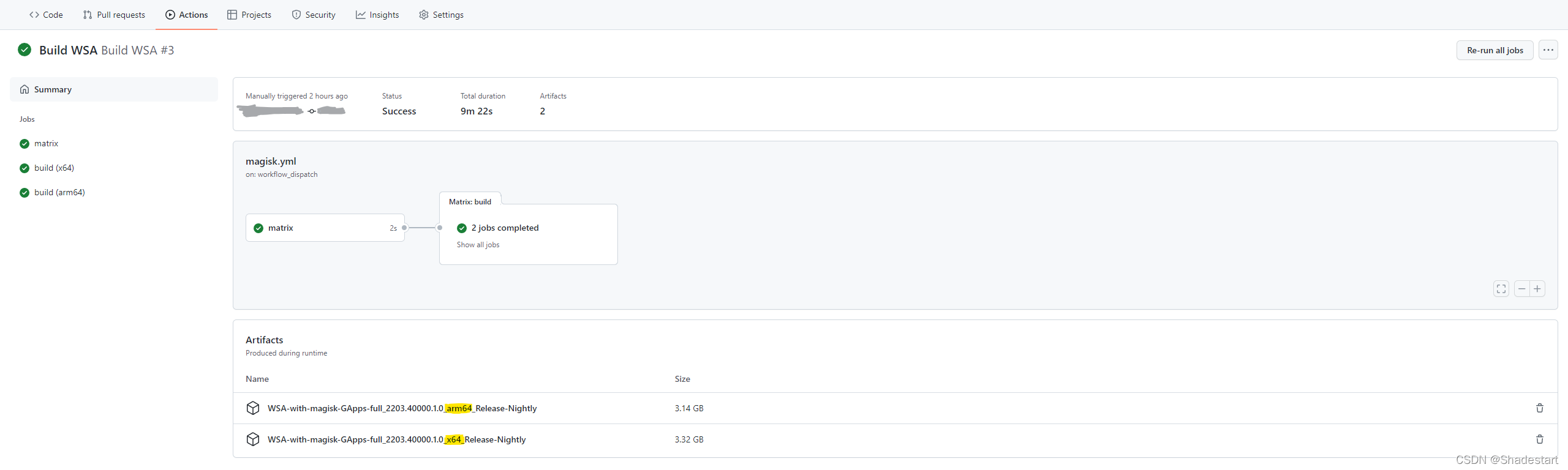Click the matrix job node in graph
The height and width of the screenshot is (470, 1568).
tap(325, 228)
